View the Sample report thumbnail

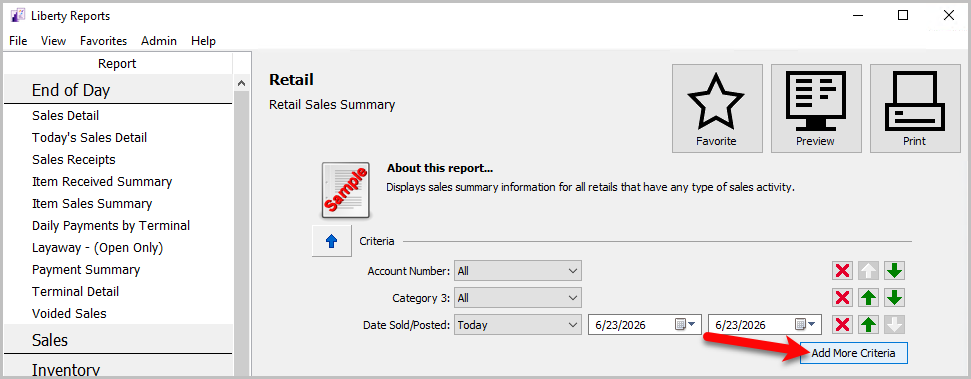tap(346, 190)
